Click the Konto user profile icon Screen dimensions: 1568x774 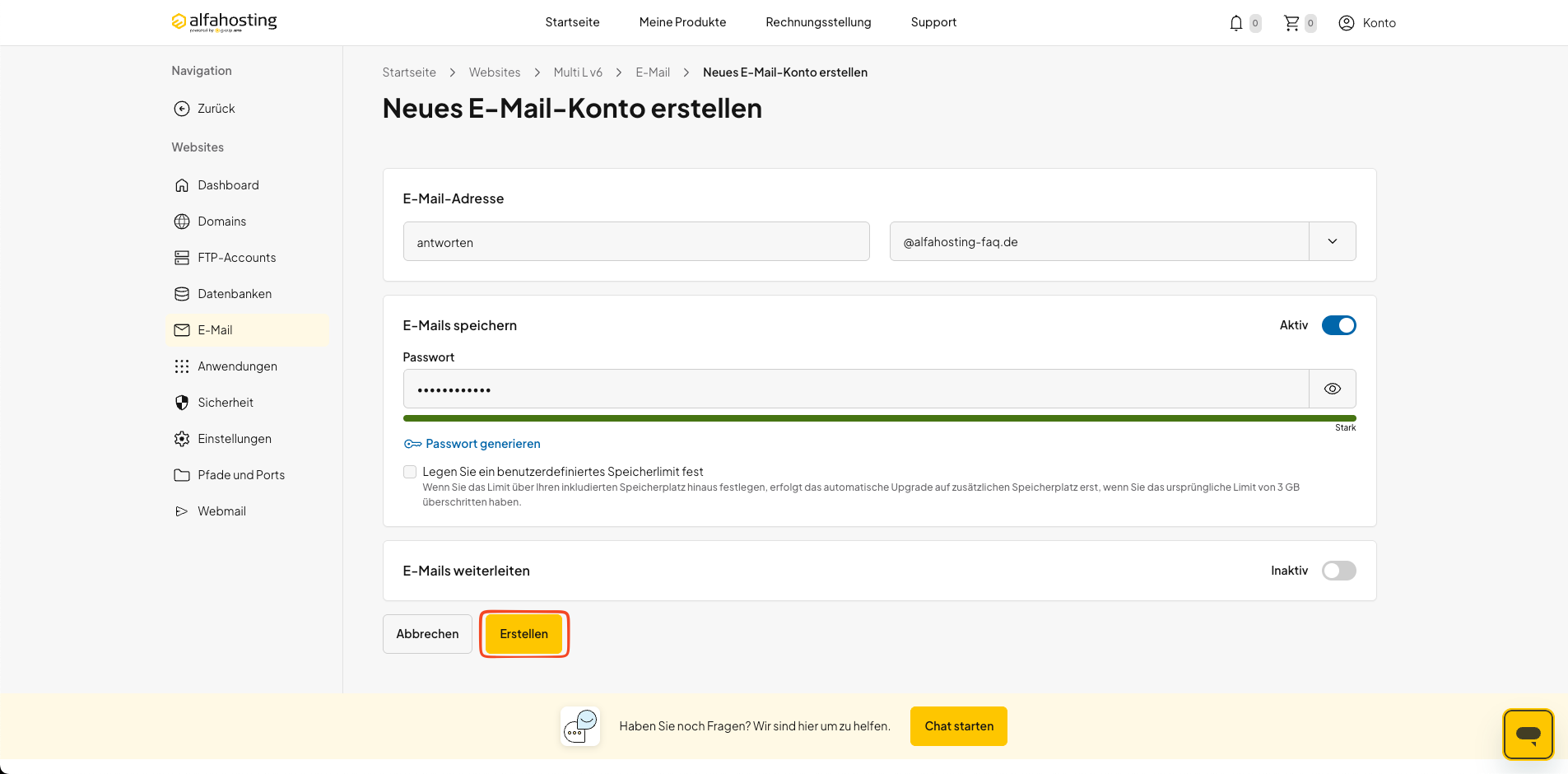(x=1347, y=23)
